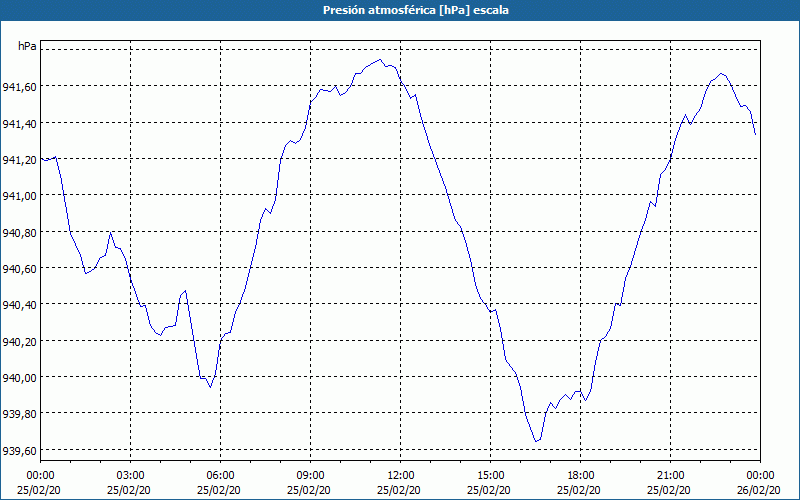
Task: Select the 940,20 y-axis value
Action: (19, 341)
